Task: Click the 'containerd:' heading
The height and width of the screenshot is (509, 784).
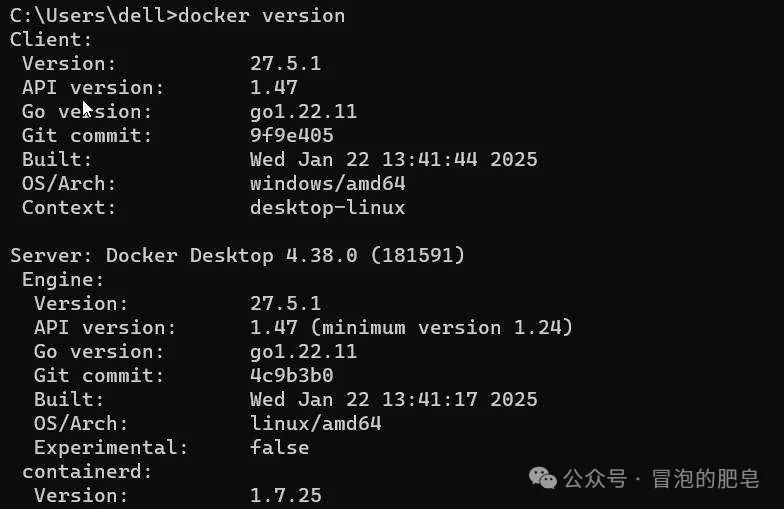Action: coord(87,471)
